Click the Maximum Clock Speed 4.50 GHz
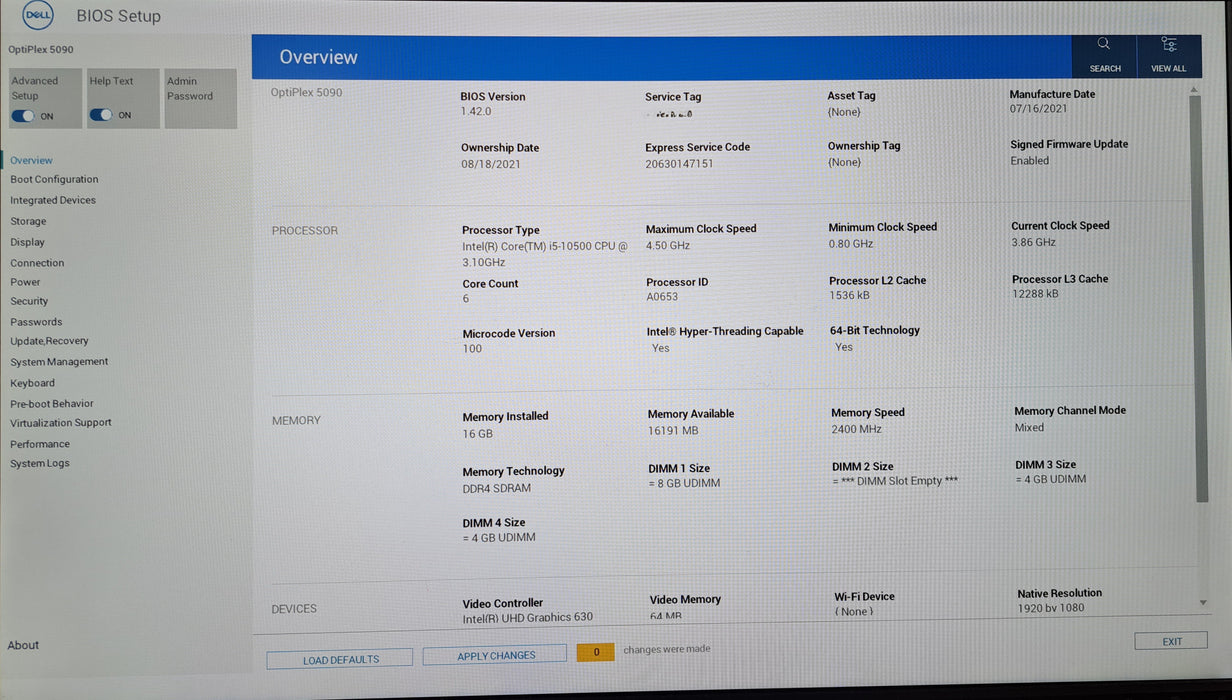 tap(668, 245)
